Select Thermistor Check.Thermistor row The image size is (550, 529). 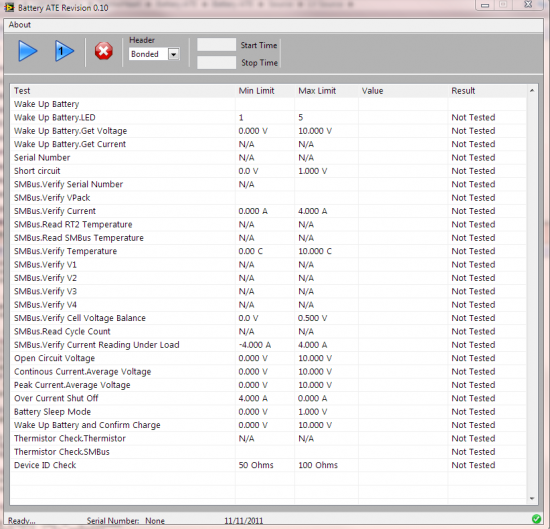[268, 438]
